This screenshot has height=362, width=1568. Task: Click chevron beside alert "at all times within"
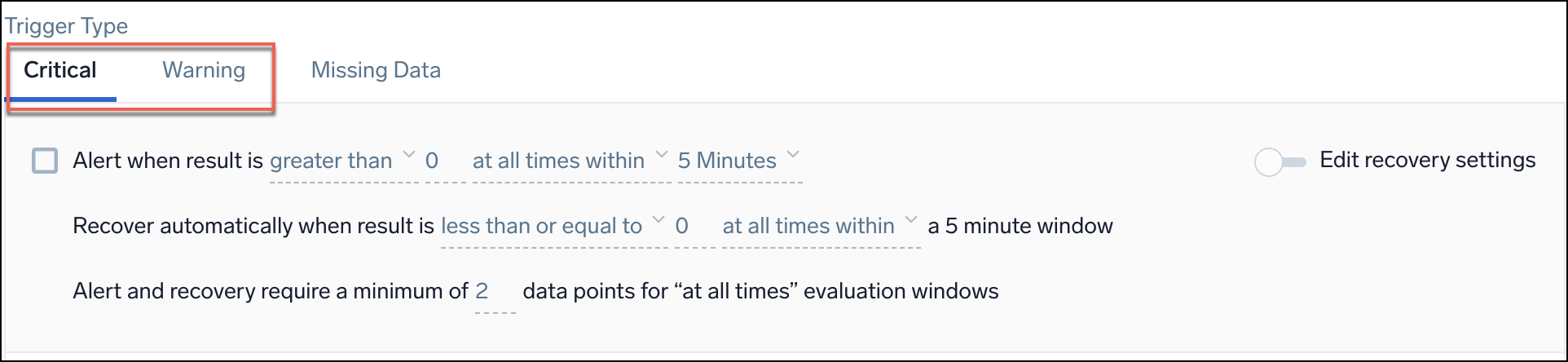click(x=662, y=155)
